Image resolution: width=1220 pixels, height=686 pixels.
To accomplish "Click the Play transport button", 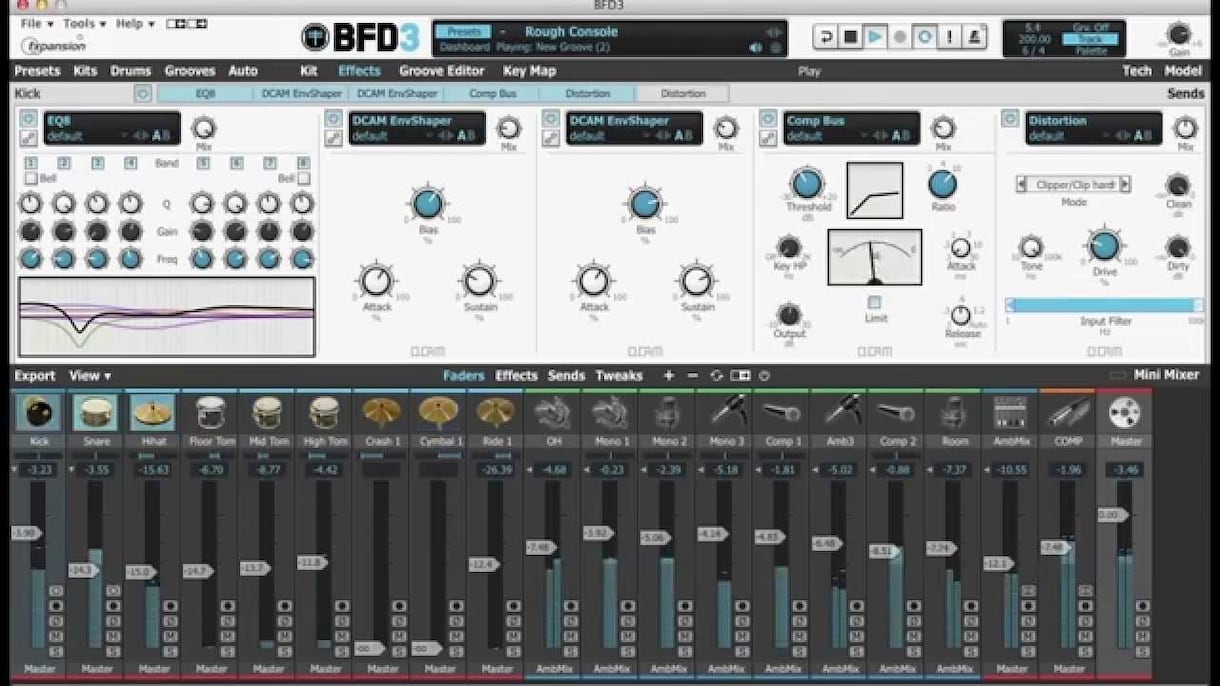I will (x=875, y=37).
